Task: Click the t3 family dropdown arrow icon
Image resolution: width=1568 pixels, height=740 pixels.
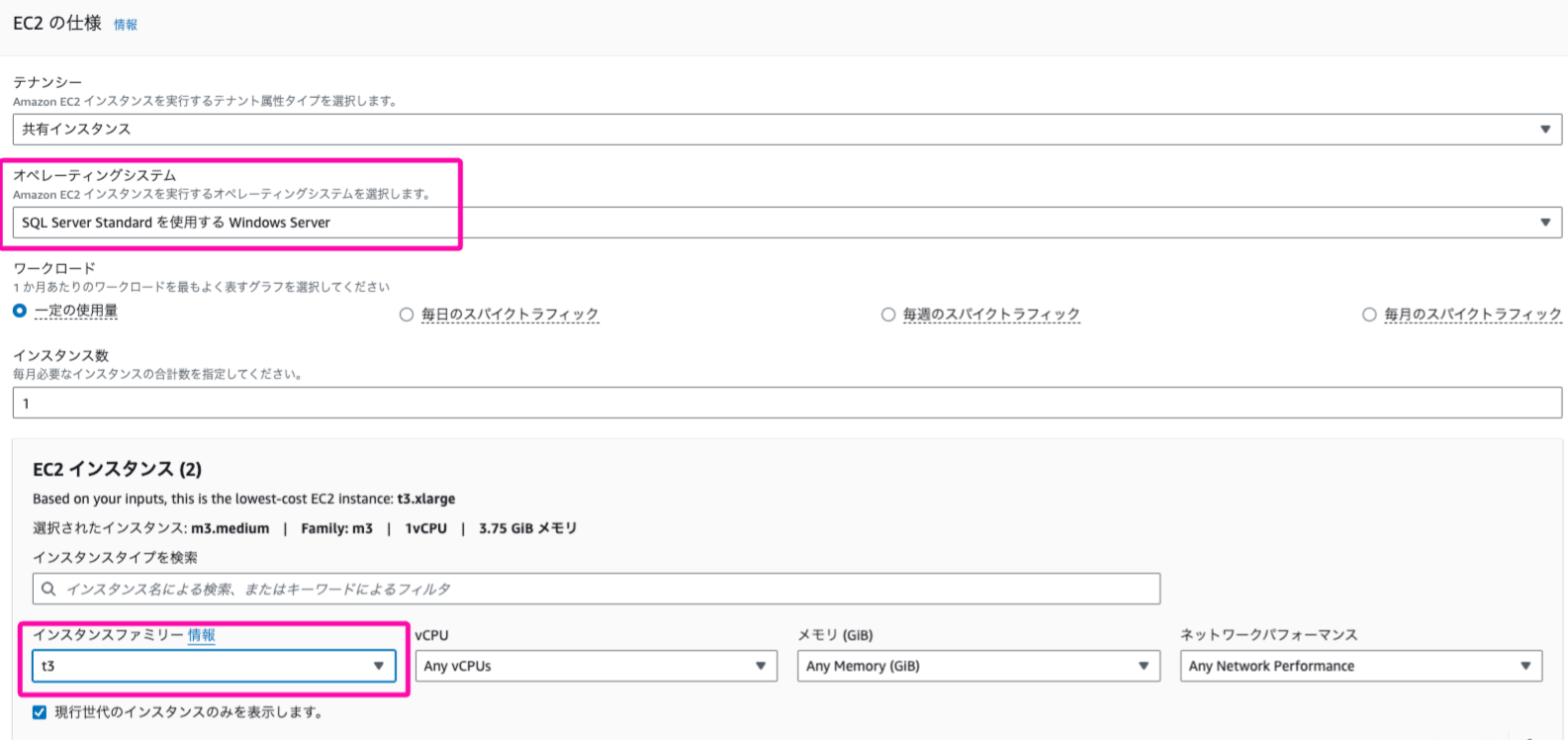Action: (379, 666)
